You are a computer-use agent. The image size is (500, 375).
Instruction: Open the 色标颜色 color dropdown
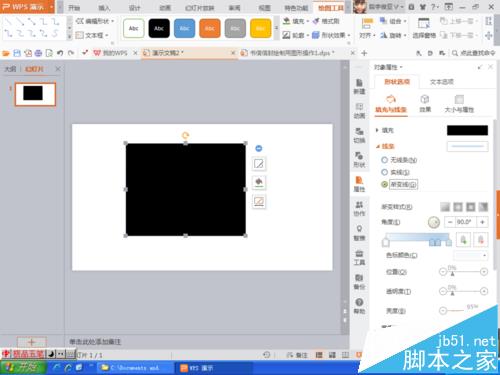point(470,256)
